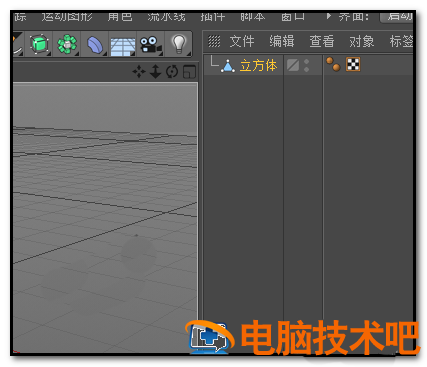This screenshot has width=427, height=367.
Task: Select the Cube primitive tool
Action: pos(39,44)
